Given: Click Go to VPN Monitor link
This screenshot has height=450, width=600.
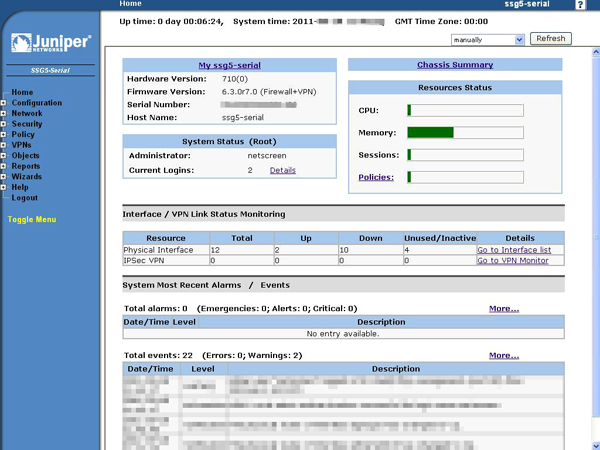Looking at the screenshot, I should [513, 261].
